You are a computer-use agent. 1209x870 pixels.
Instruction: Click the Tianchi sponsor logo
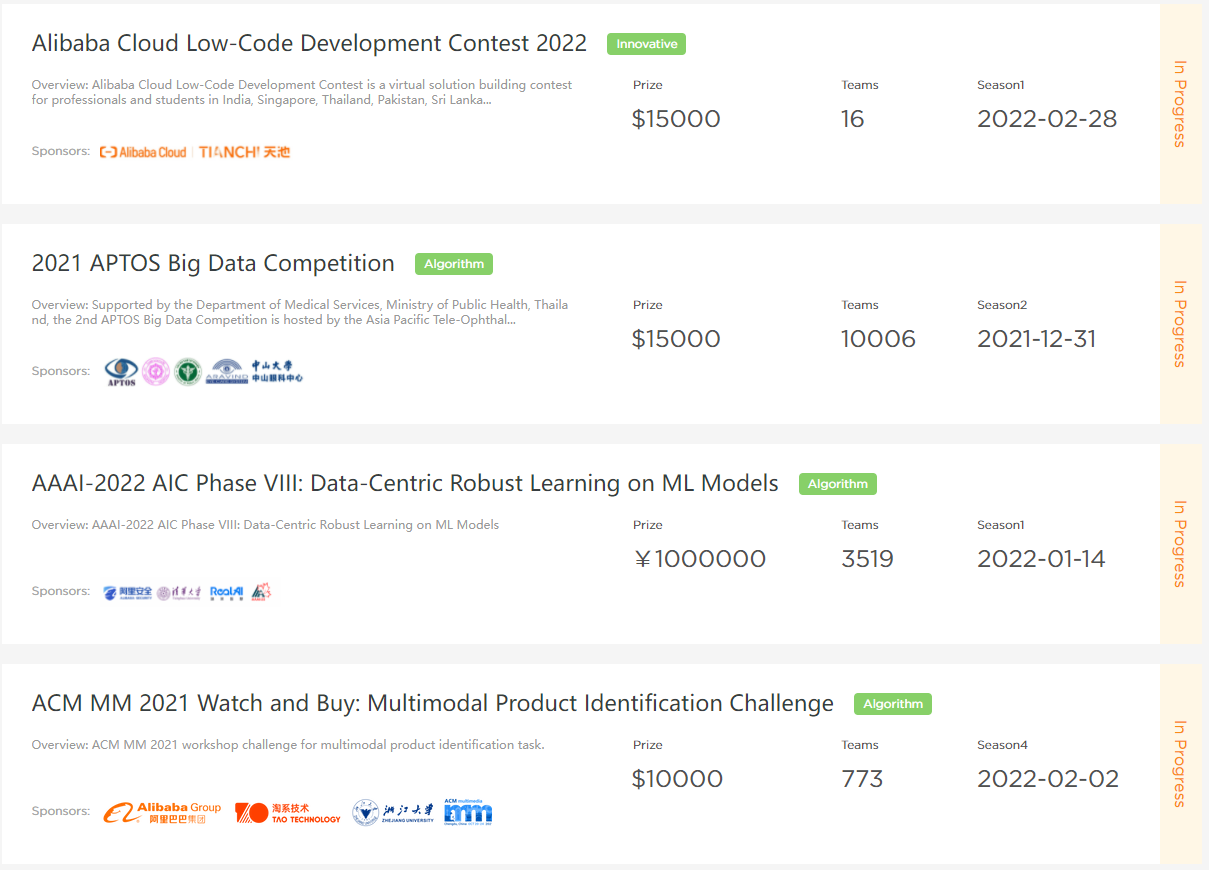(244, 152)
